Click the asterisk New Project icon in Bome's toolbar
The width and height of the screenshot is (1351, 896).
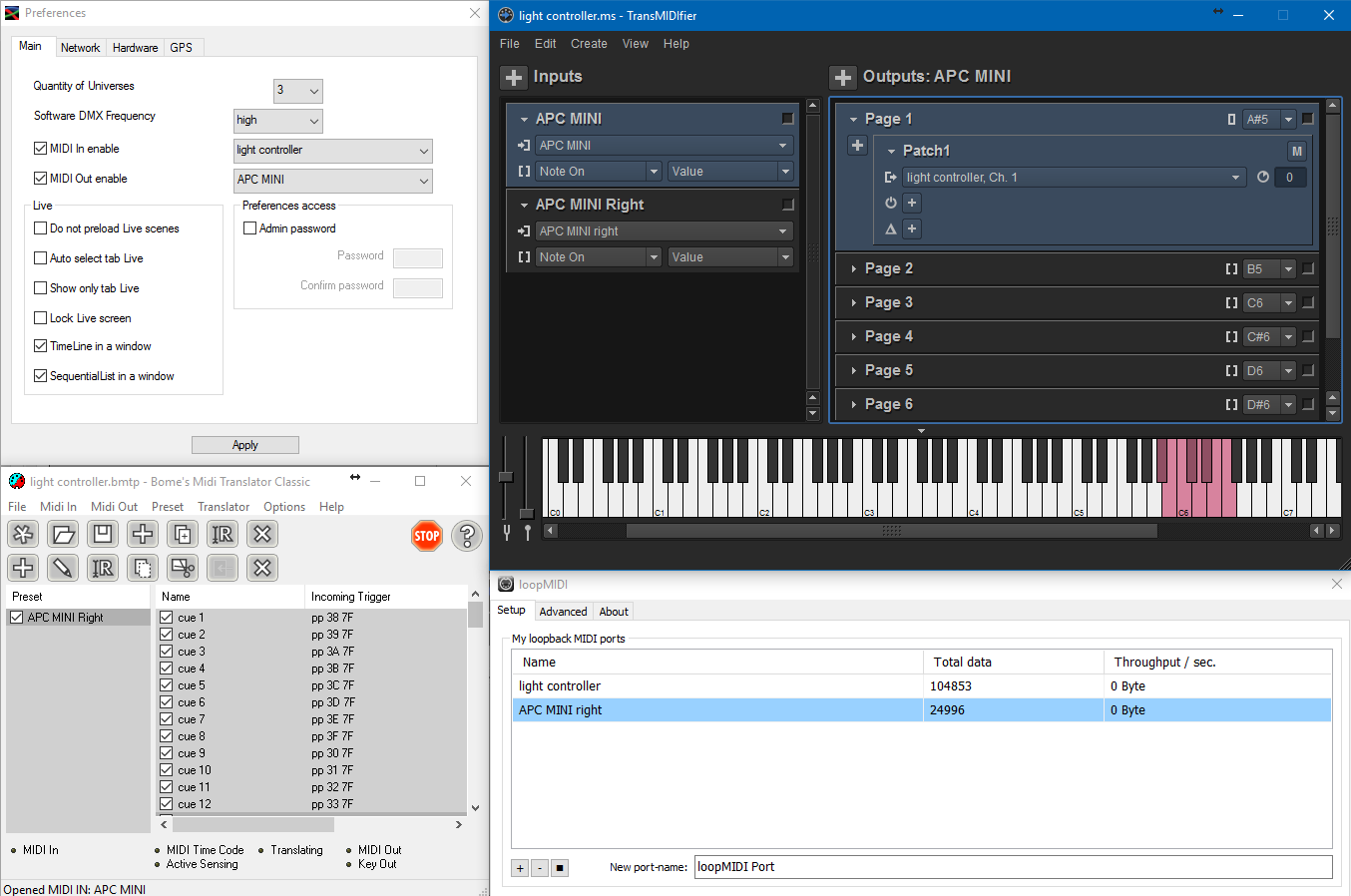pyautogui.click(x=23, y=534)
